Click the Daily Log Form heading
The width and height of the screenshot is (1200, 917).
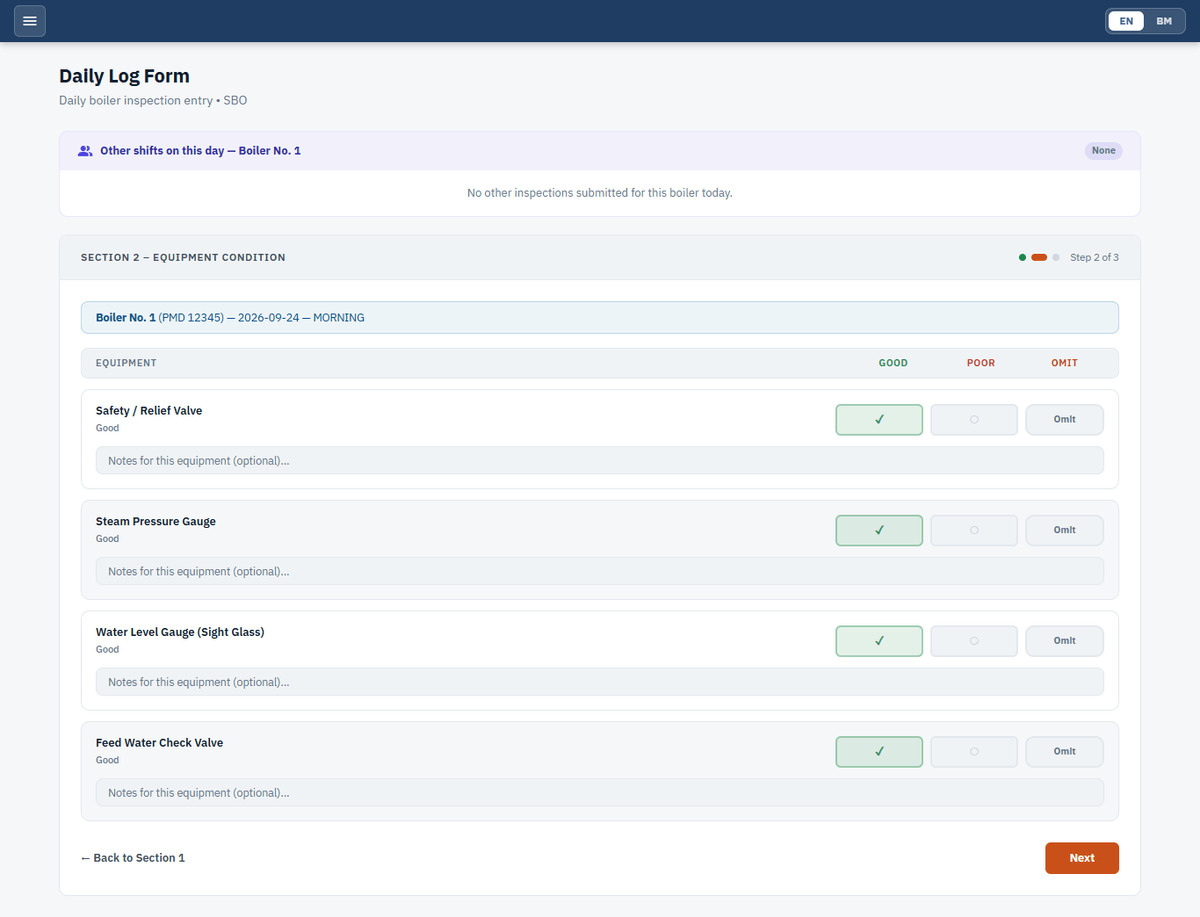coord(124,76)
